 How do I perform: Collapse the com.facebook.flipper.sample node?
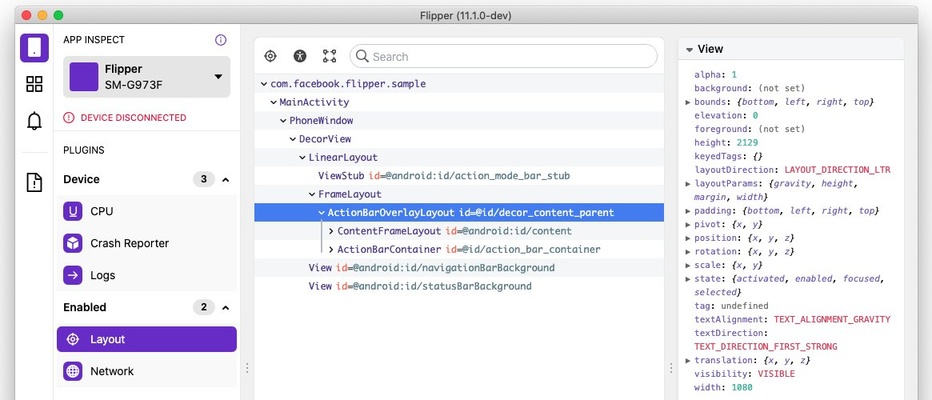(264, 84)
